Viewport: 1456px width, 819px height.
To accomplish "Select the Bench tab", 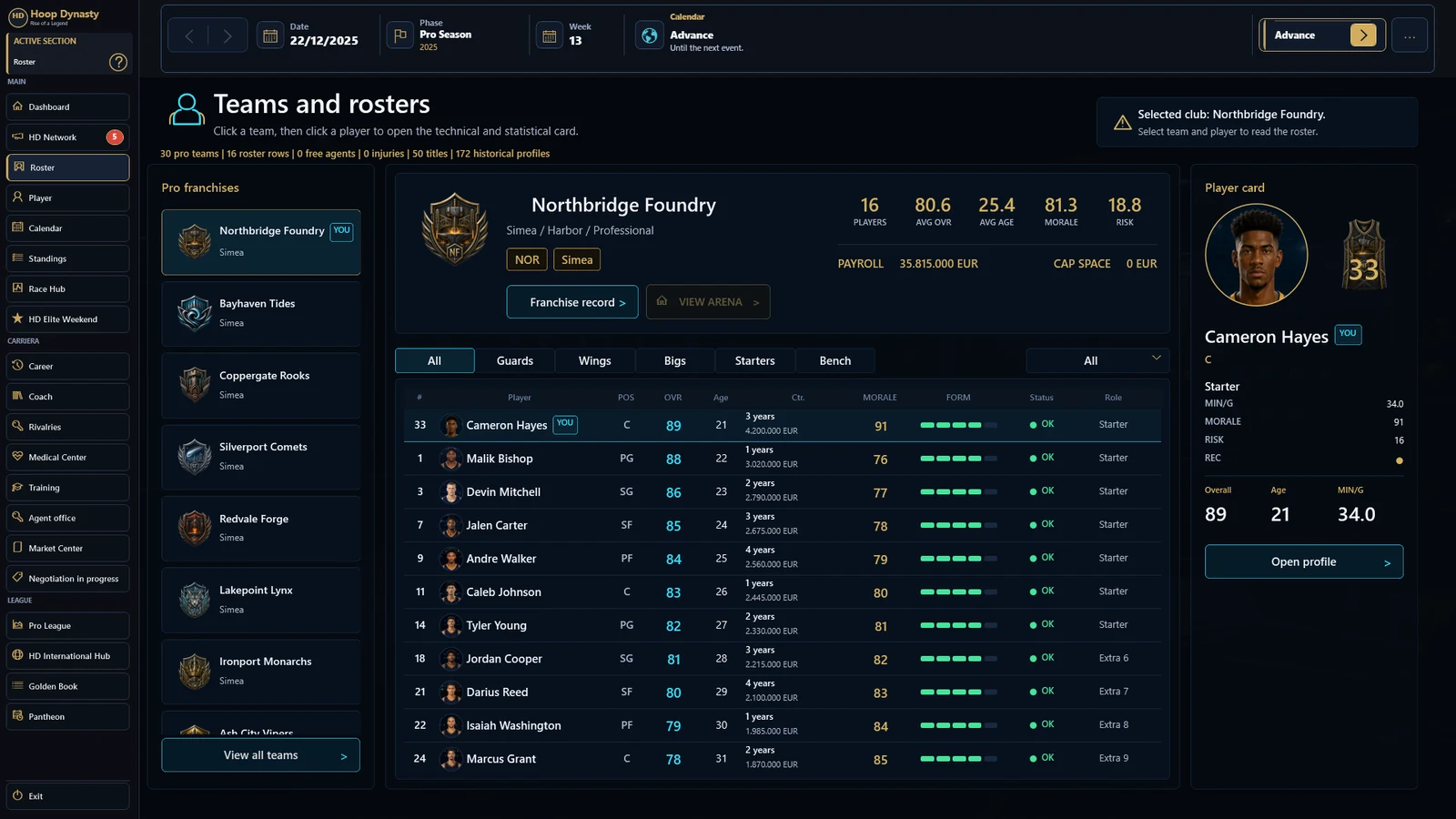I will tap(835, 360).
